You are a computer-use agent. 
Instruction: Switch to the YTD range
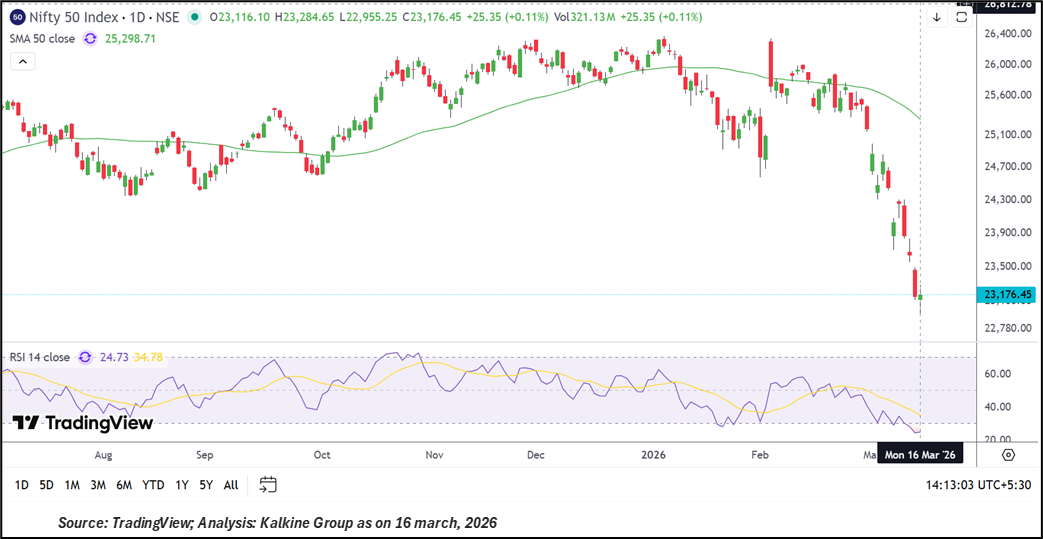coord(153,485)
